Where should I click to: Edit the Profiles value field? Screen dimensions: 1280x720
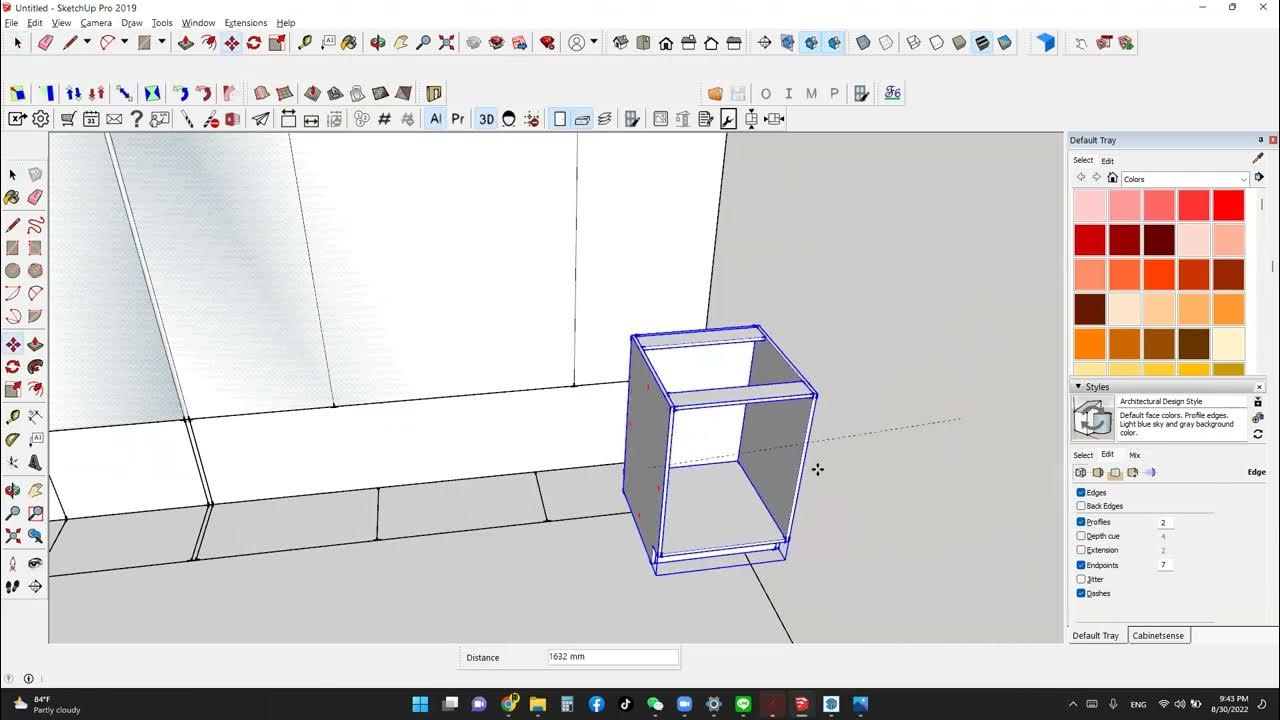1166,522
